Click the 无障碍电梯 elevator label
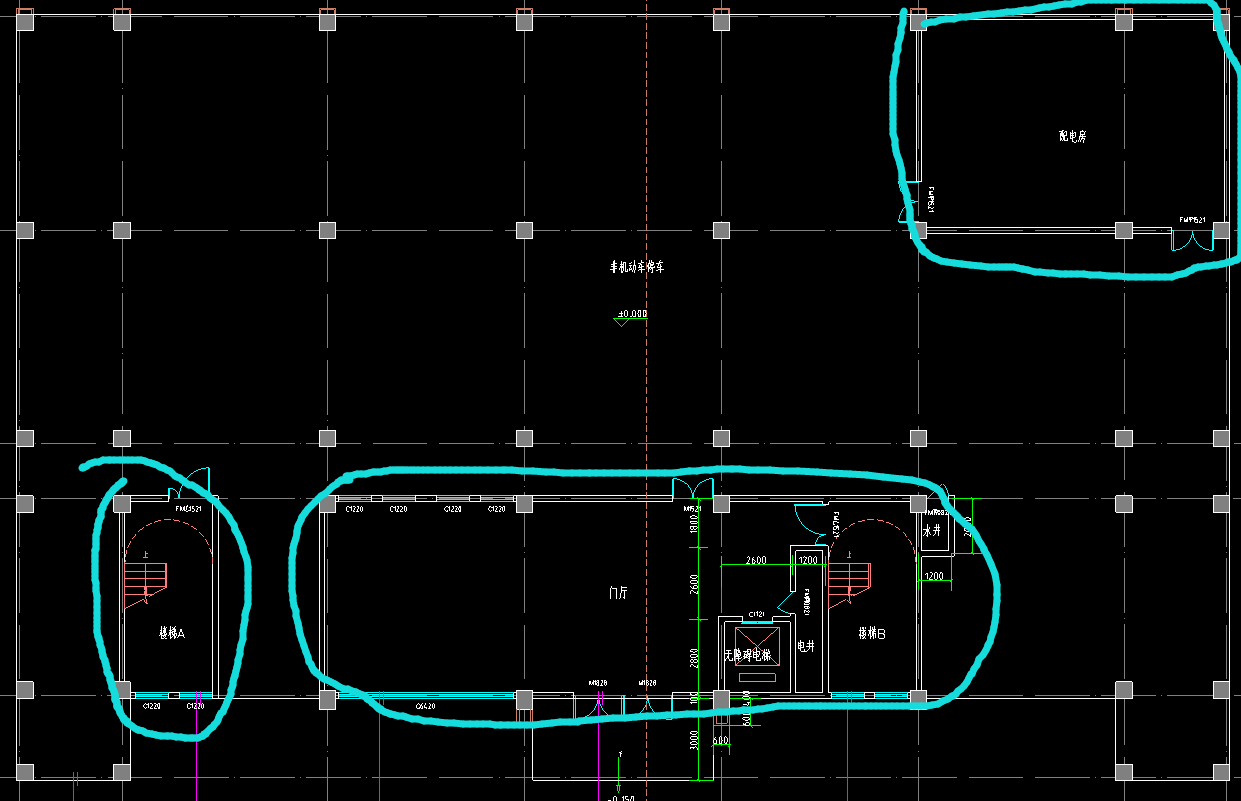 point(748,656)
